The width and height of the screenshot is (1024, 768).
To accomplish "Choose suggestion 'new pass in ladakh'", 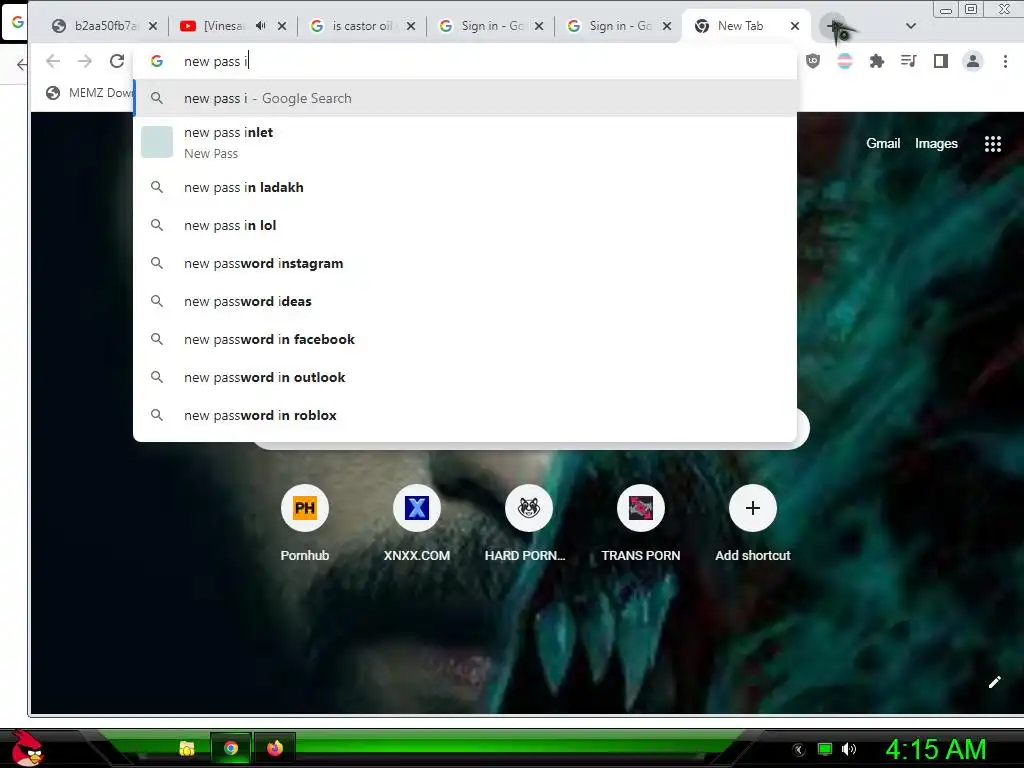I will pyautogui.click(x=465, y=187).
